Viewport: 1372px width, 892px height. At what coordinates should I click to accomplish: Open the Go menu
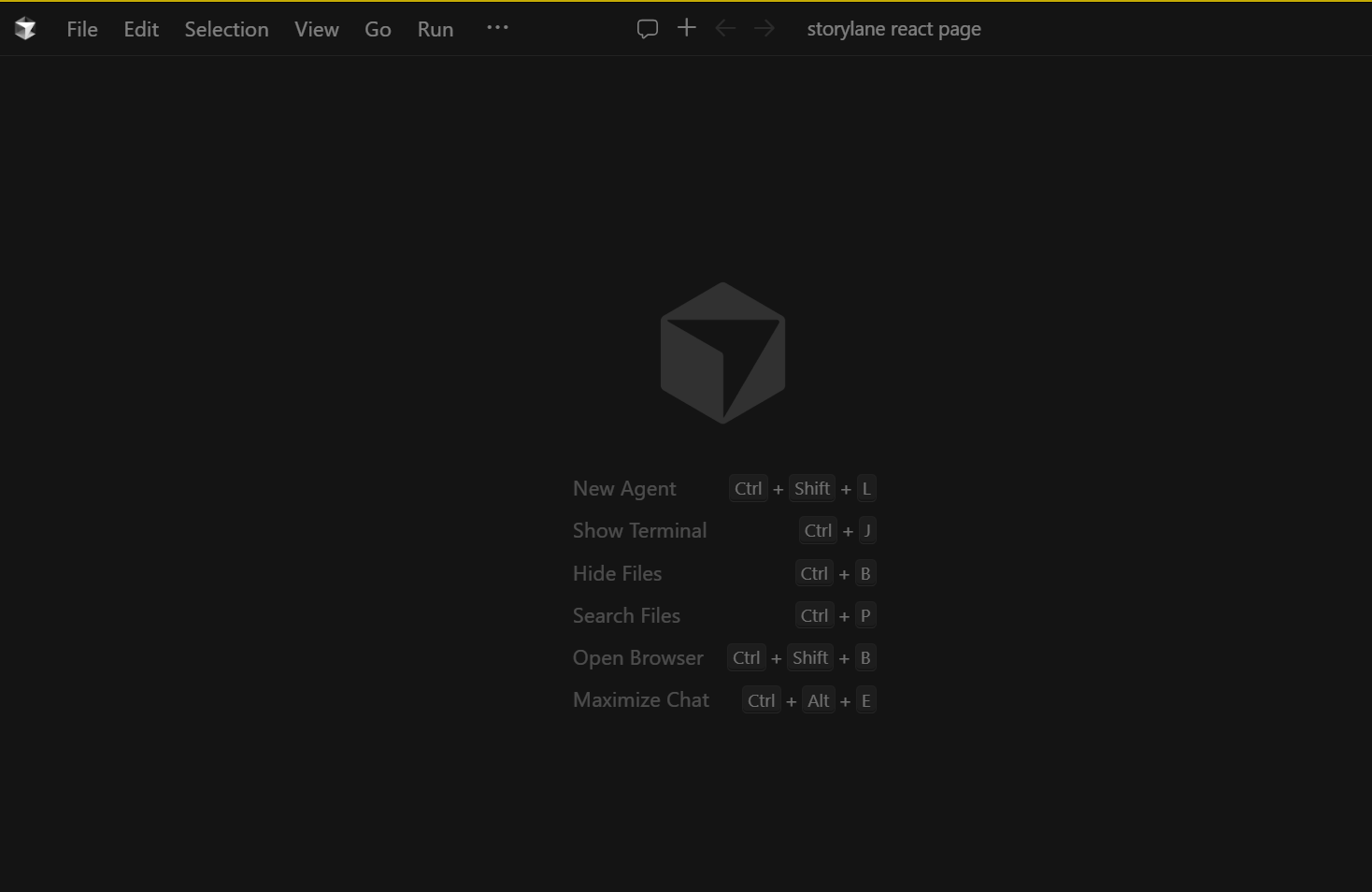[x=378, y=29]
